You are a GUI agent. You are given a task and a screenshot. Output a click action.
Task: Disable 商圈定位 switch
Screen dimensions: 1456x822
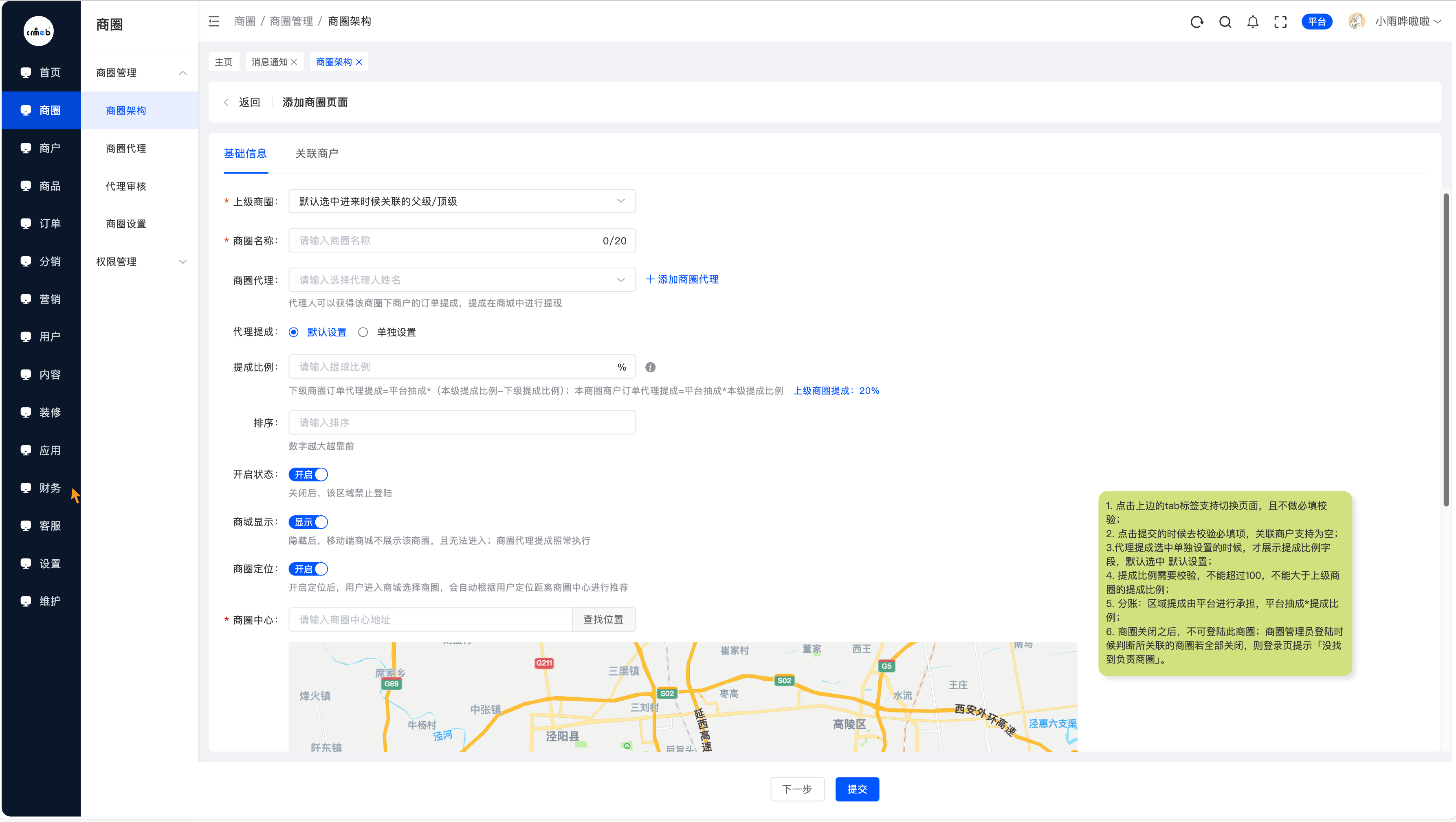[x=308, y=569]
